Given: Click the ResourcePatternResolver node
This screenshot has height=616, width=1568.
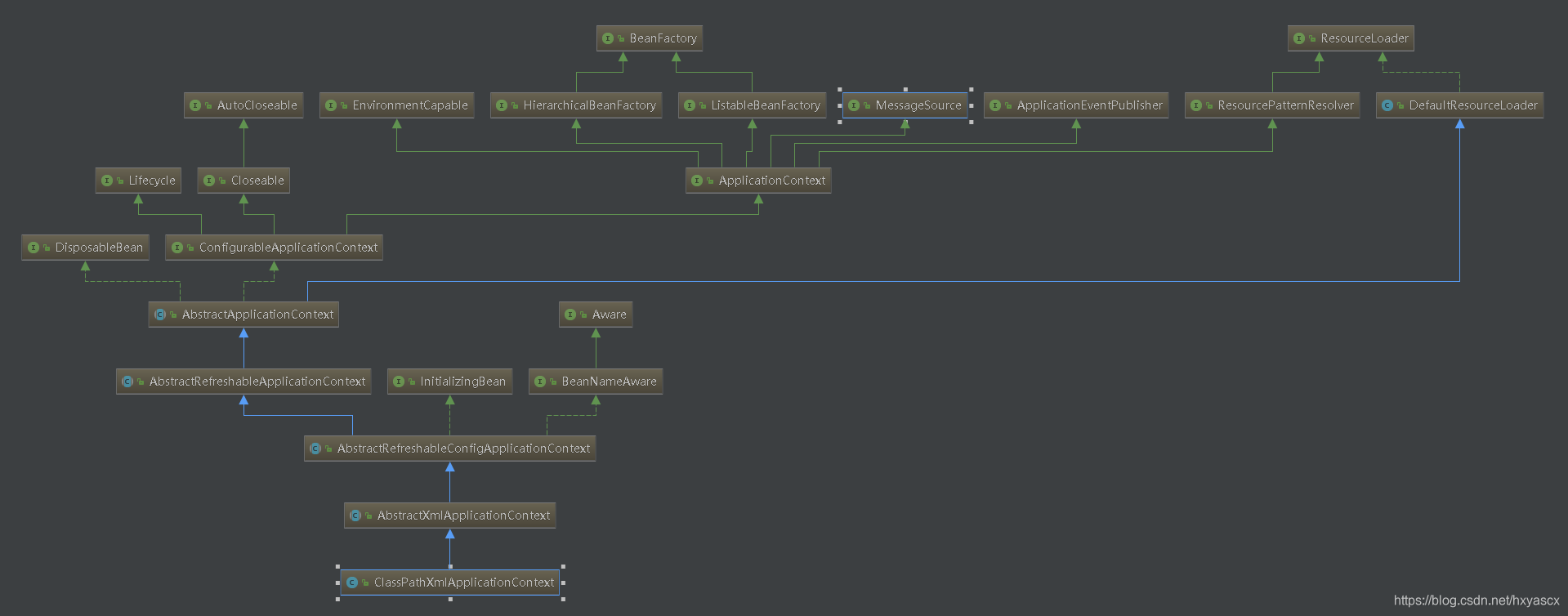Looking at the screenshot, I should tap(1272, 105).
